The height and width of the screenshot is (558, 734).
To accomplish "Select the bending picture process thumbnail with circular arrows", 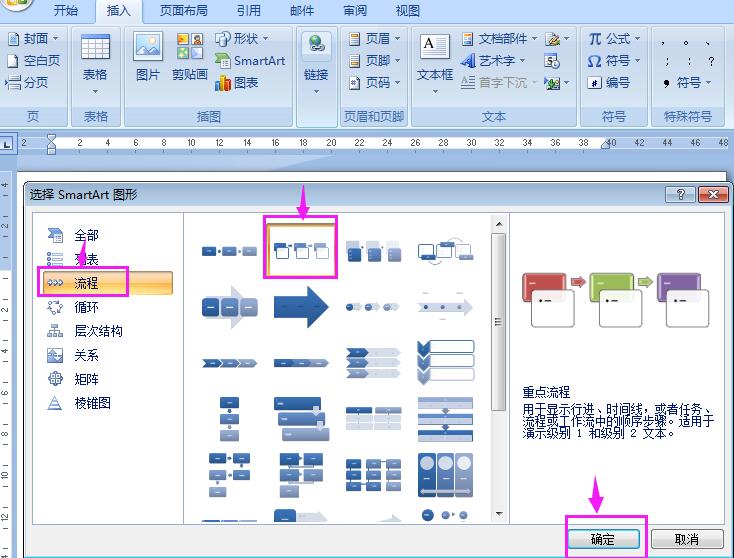I will click(x=445, y=251).
